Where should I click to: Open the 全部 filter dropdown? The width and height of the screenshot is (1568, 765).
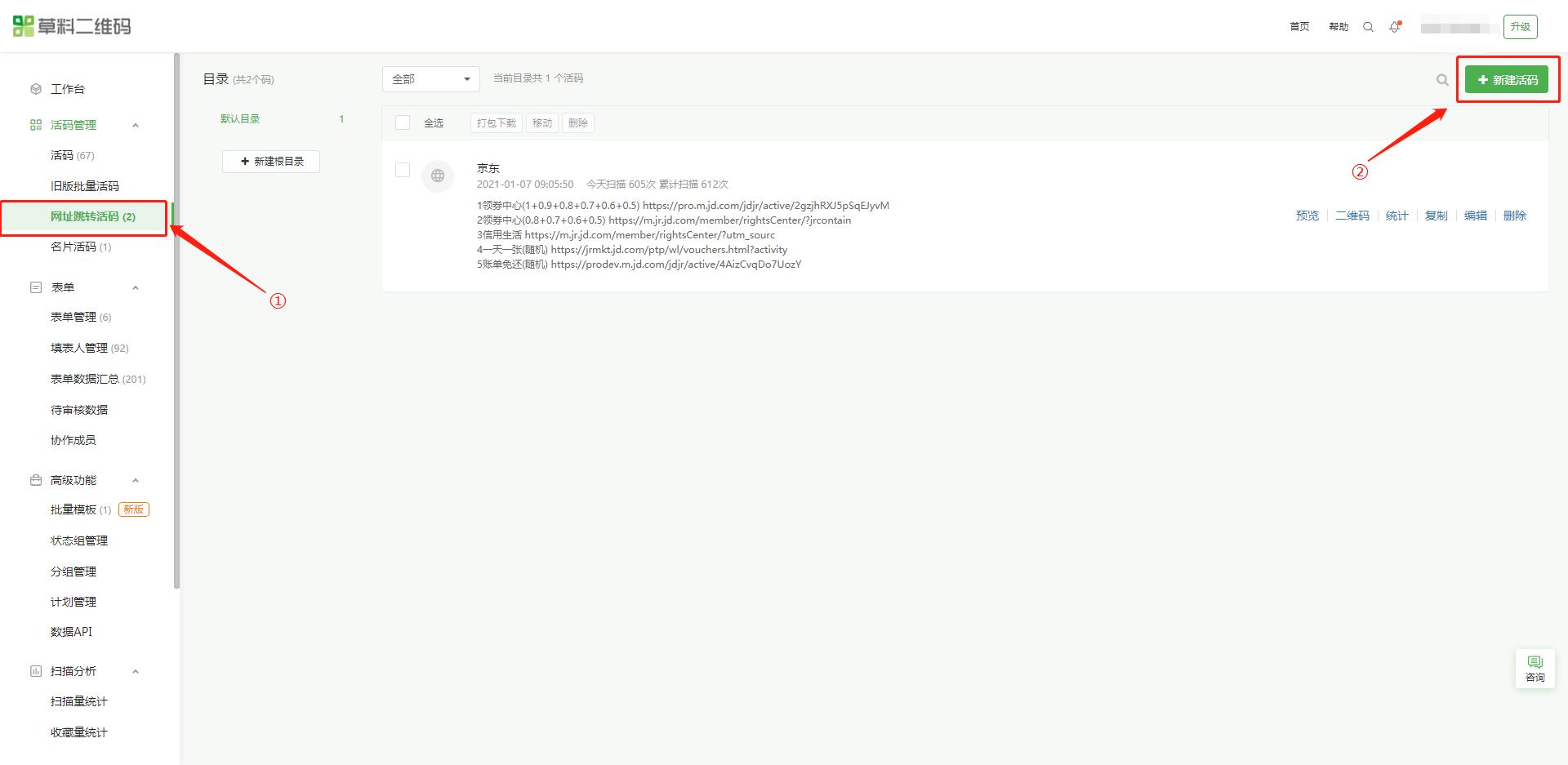(x=431, y=79)
